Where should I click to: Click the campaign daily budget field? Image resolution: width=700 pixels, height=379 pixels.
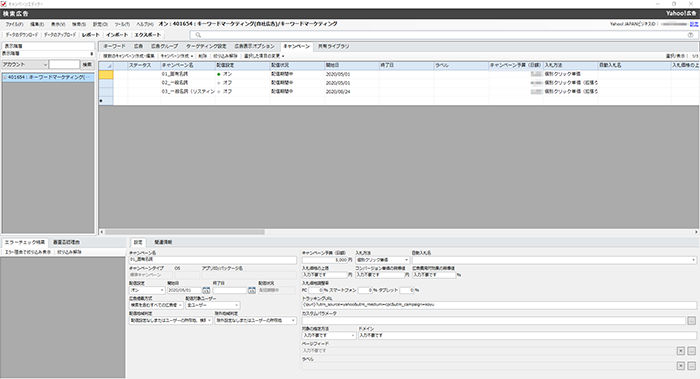point(325,260)
